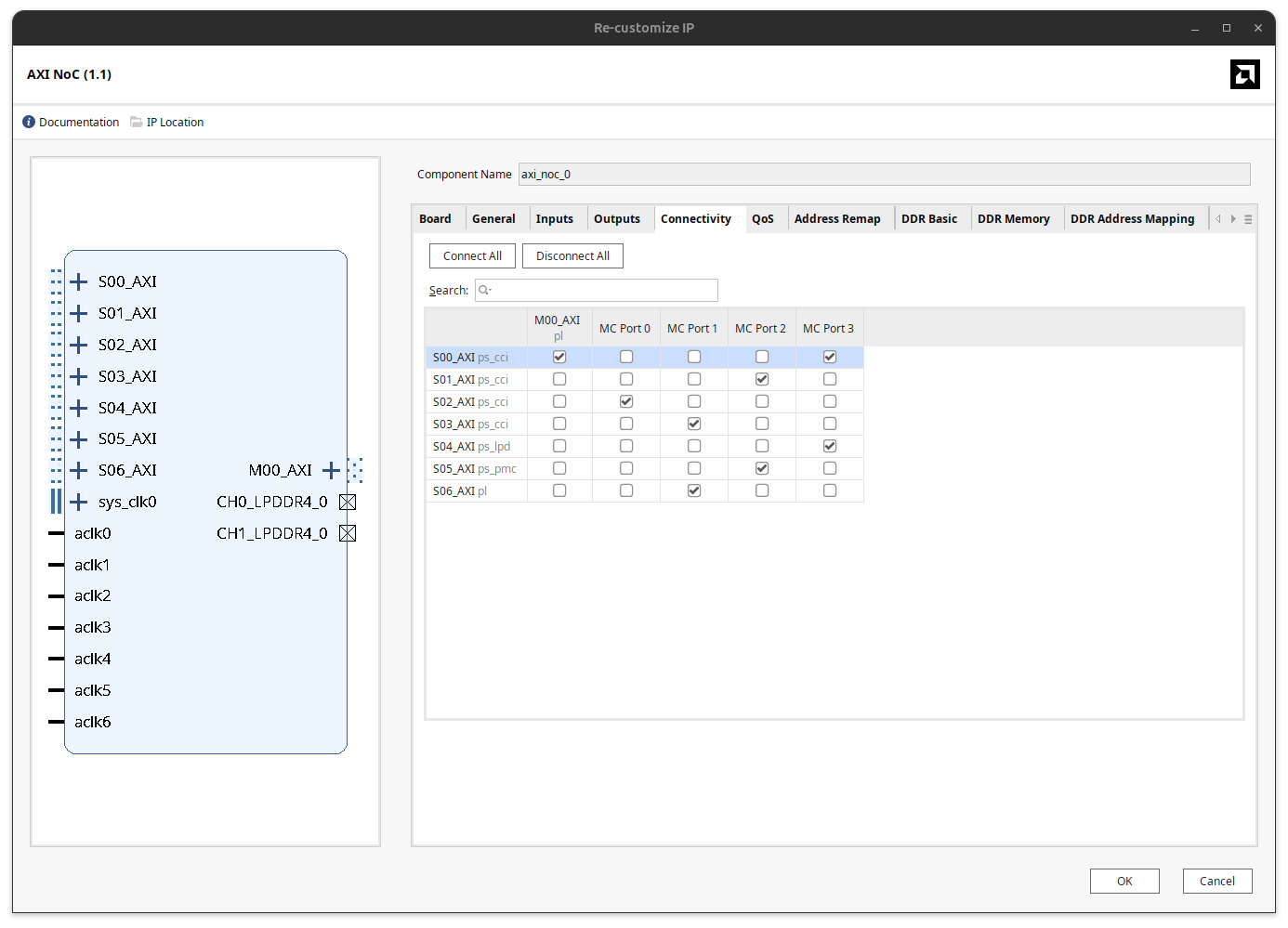1288x928 pixels.
Task: Expand the sys_clk0 interface plus
Action: point(79,502)
